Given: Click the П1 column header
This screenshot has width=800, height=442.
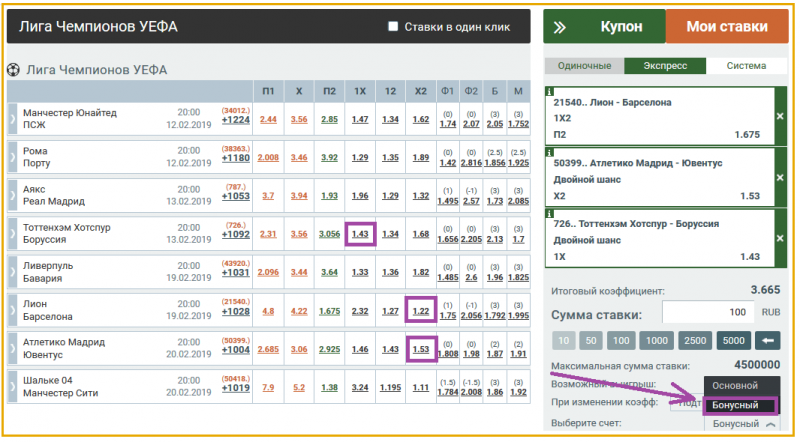Looking at the screenshot, I should (x=268, y=91).
